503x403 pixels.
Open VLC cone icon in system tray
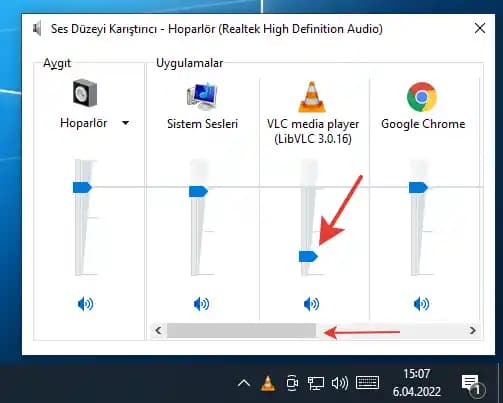268,383
